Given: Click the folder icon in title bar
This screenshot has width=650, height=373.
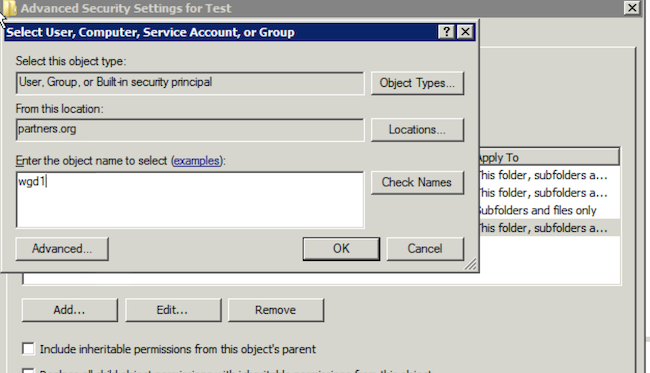Looking at the screenshot, I should [x=9, y=7].
